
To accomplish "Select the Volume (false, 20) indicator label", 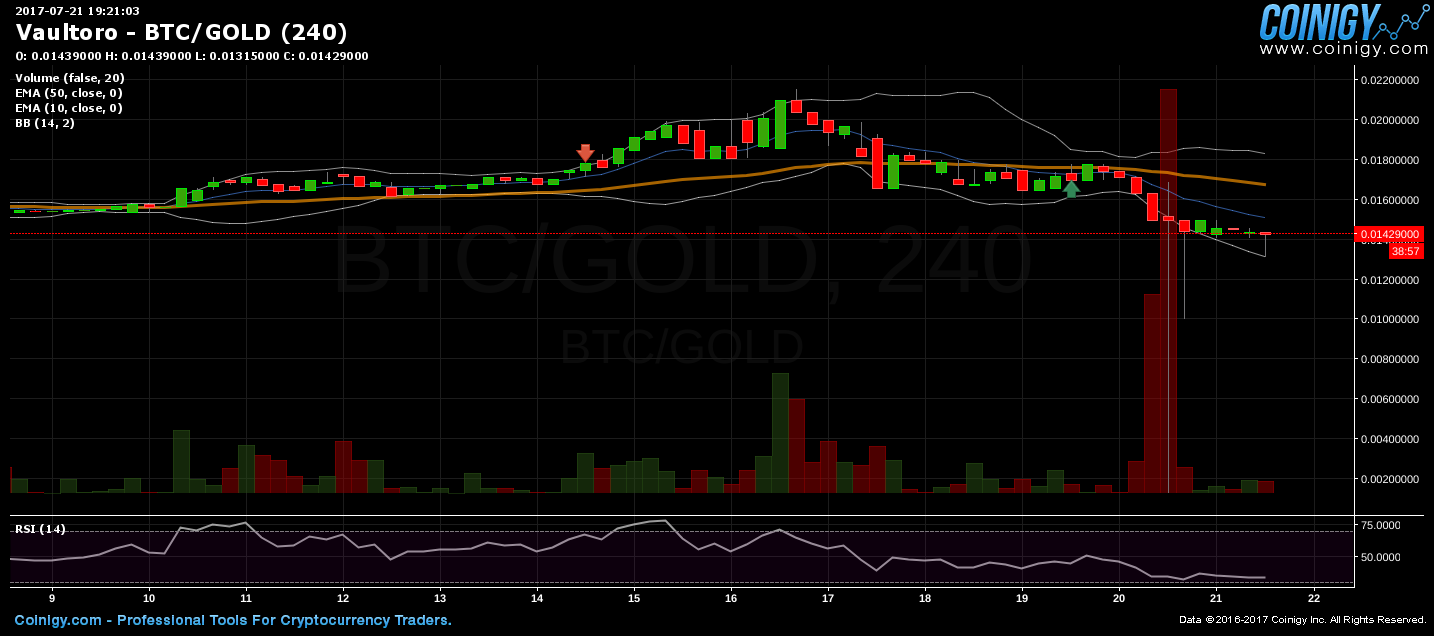I will tap(69, 78).
